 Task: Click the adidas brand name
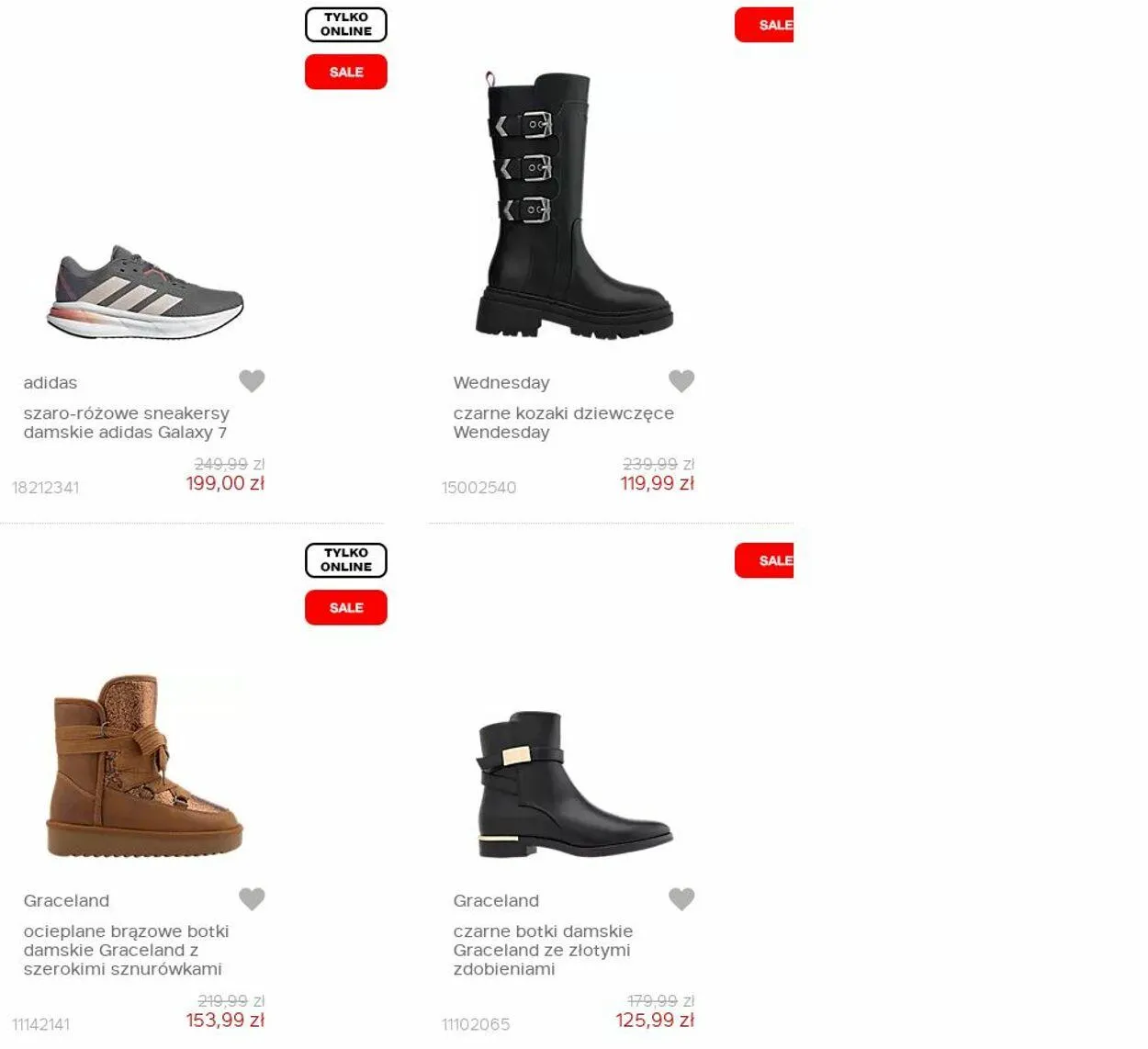[x=51, y=383]
